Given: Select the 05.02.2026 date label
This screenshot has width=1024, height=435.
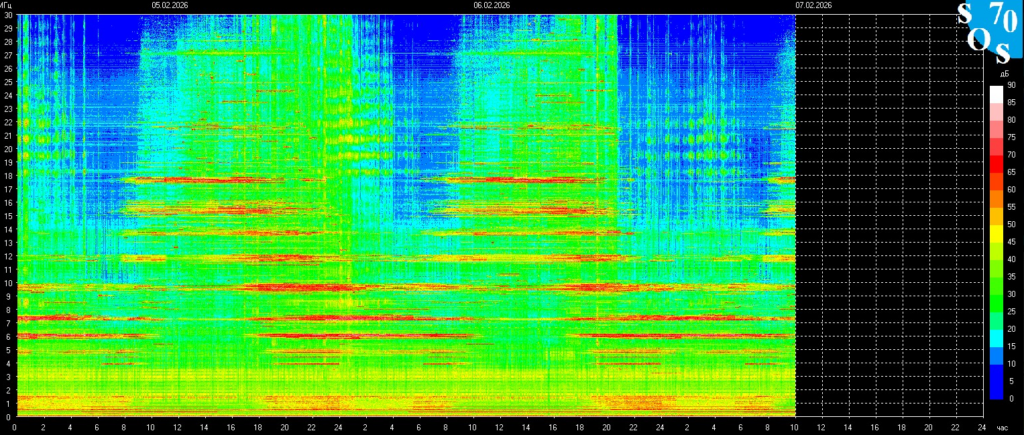Looking at the screenshot, I should [x=169, y=5].
